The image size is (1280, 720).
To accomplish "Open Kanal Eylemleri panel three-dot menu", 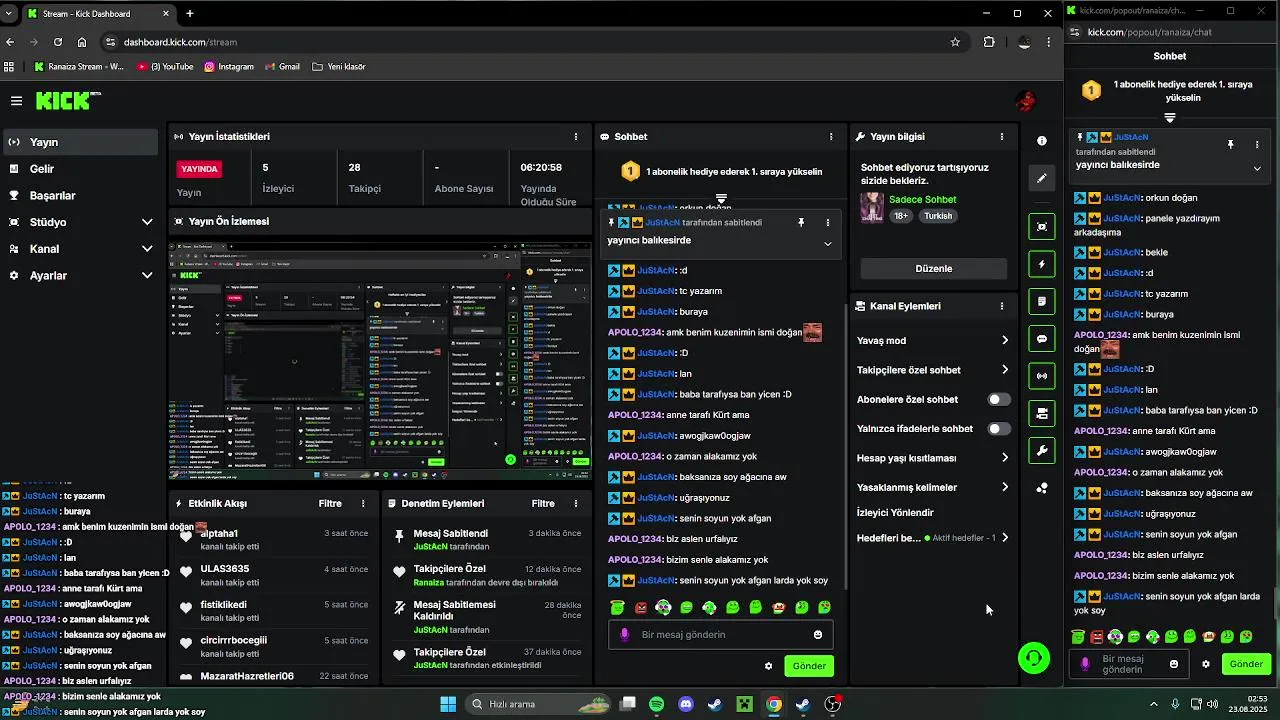I will 1001,306.
